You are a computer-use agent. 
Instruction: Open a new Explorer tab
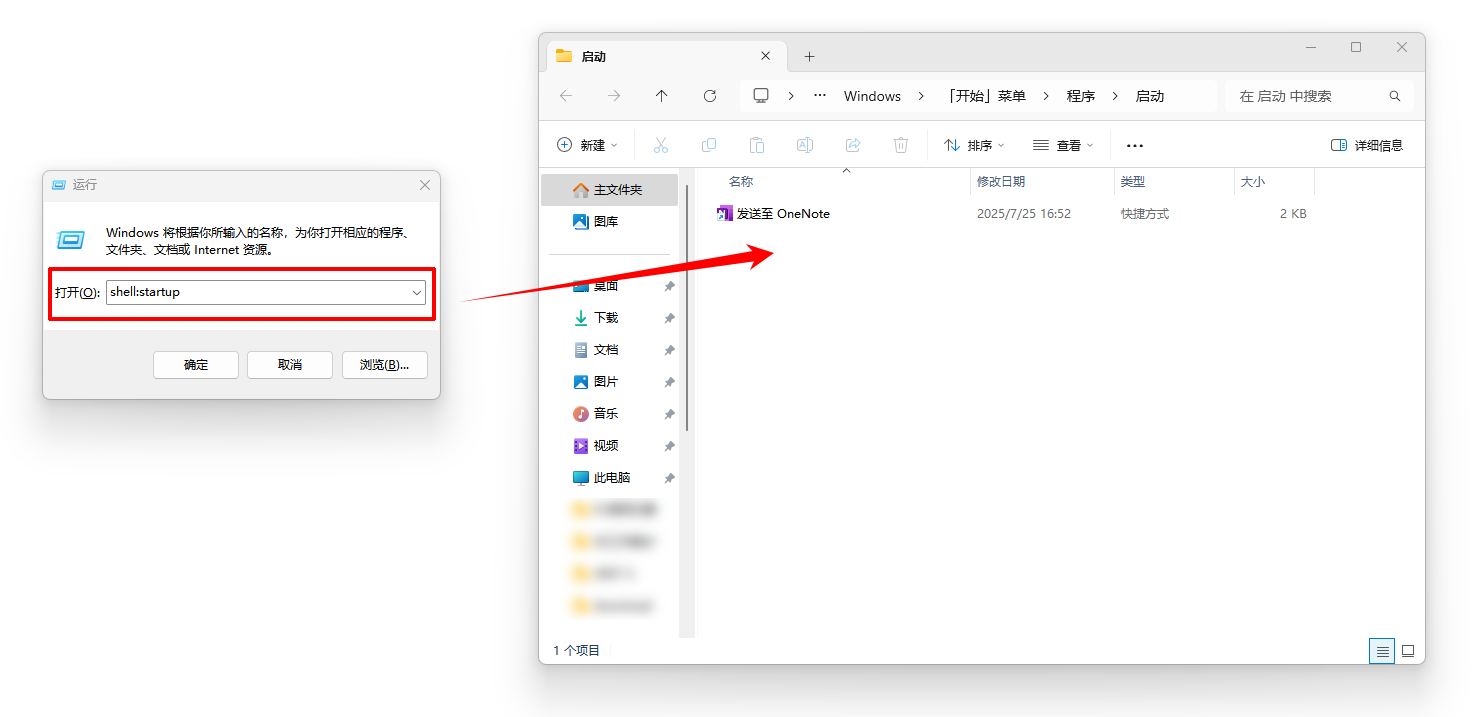810,57
